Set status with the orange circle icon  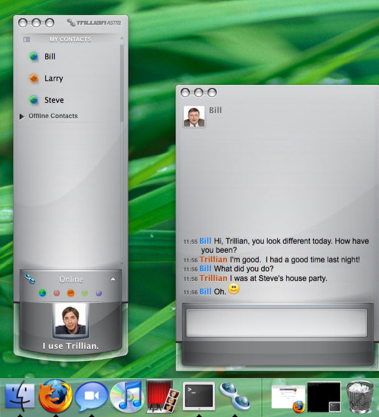(x=71, y=293)
